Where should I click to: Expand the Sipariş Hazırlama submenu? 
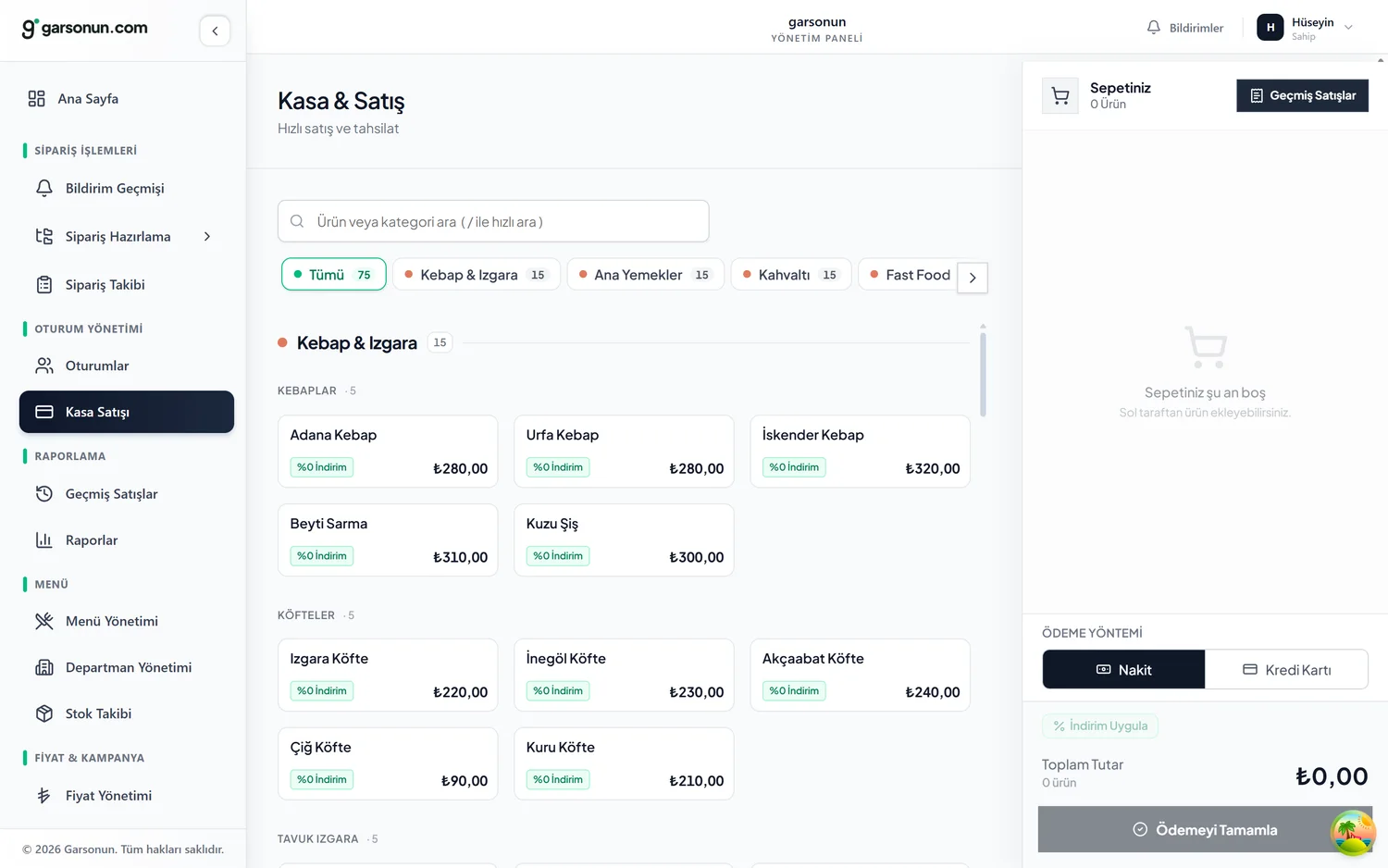coord(207,237)
